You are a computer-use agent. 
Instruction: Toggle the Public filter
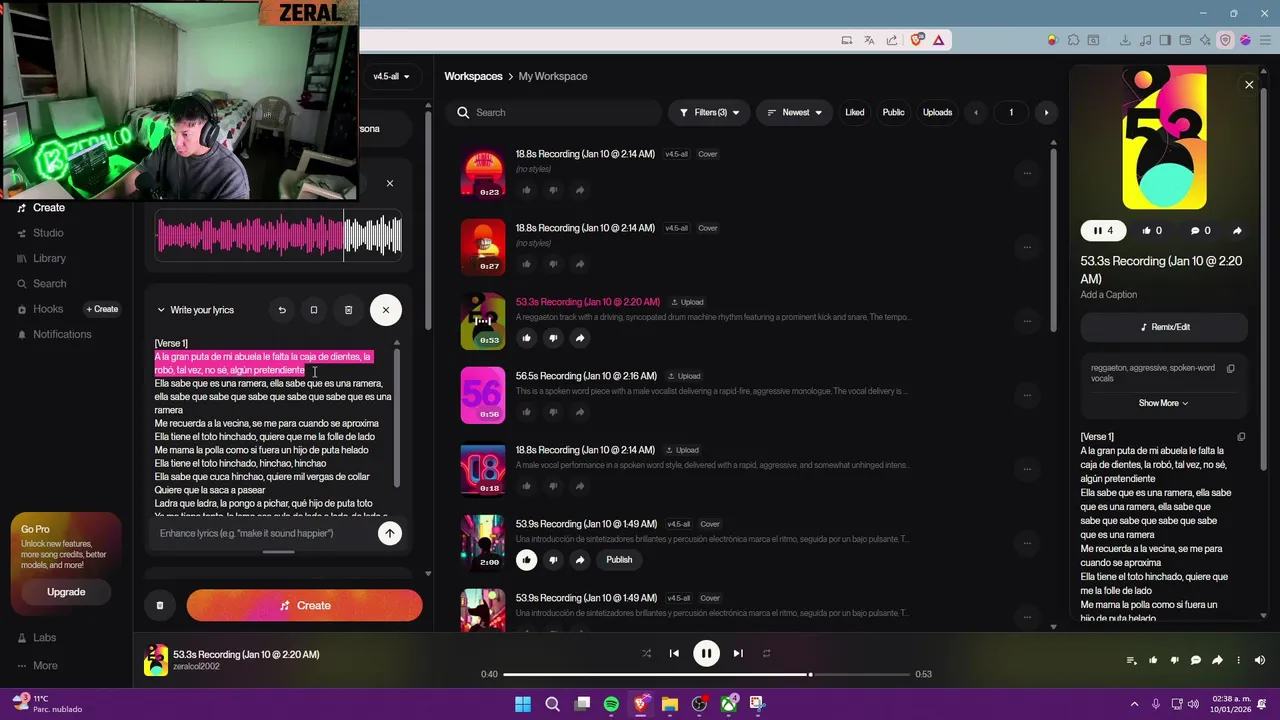(893, 113)
